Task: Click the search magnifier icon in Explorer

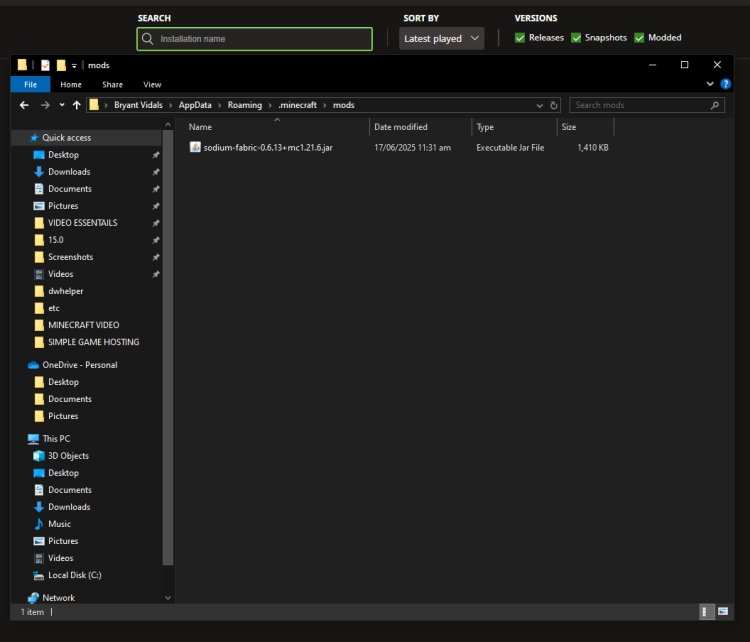Action: 715,105
